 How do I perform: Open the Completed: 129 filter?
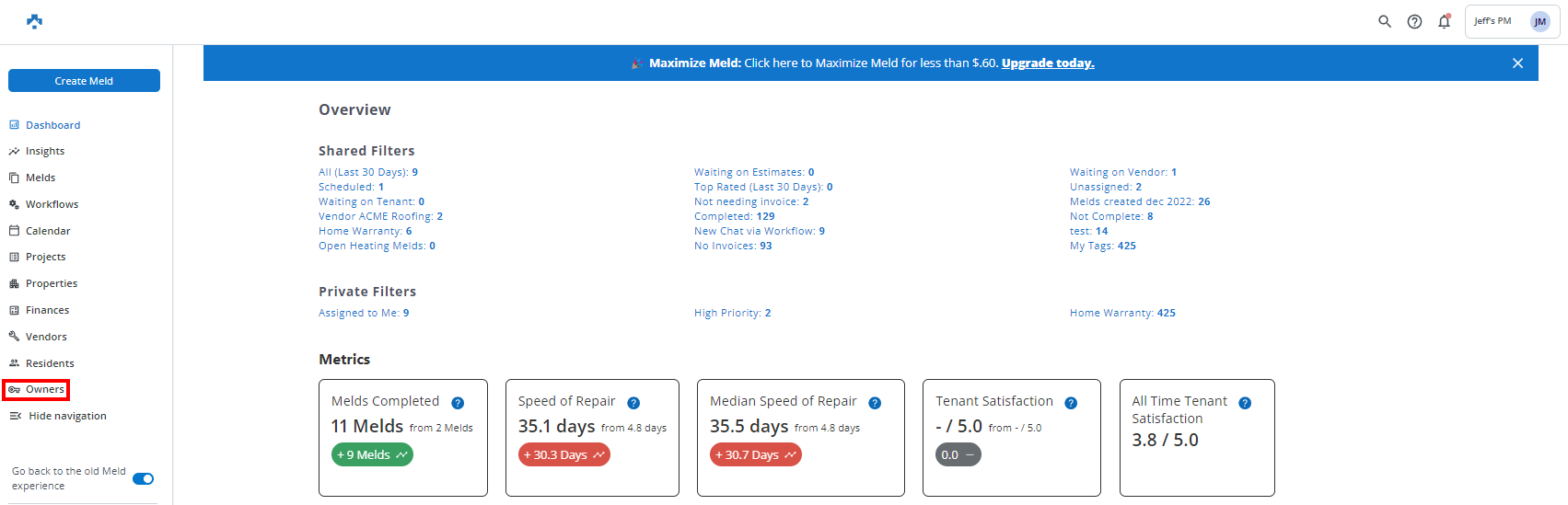tap(734, 216)
